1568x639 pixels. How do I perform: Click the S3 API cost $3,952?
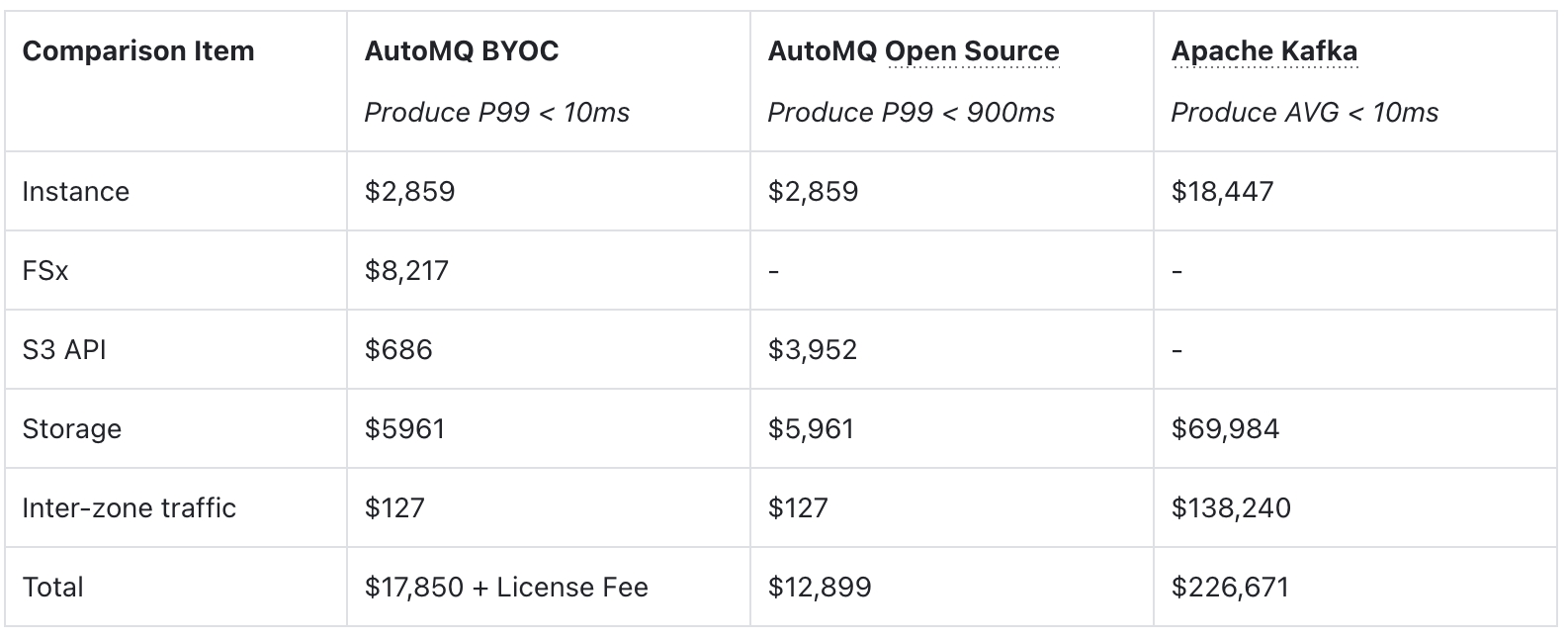[x=812, y=350]
